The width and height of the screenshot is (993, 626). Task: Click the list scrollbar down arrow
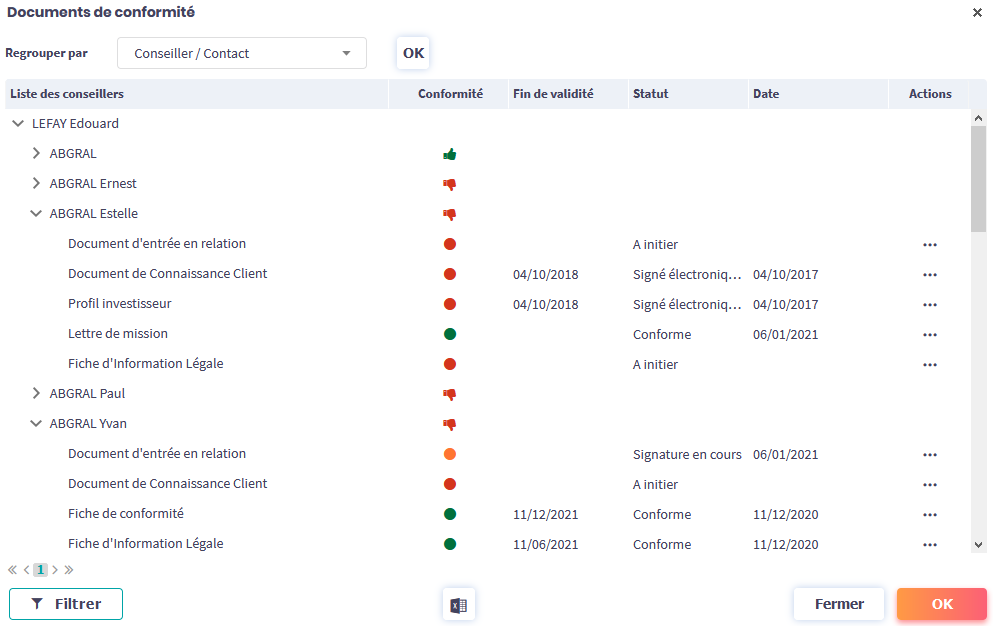click(978, 545)
